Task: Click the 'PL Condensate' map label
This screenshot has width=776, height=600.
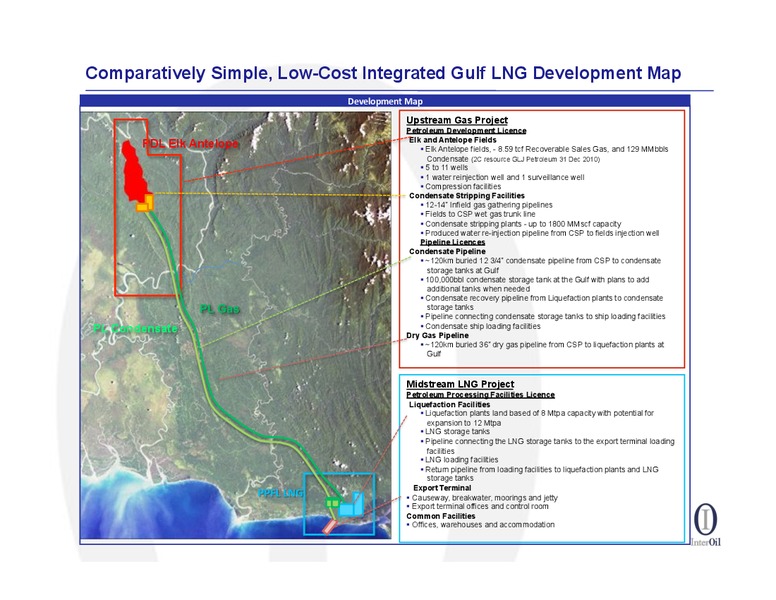Action: click(135, 328)
